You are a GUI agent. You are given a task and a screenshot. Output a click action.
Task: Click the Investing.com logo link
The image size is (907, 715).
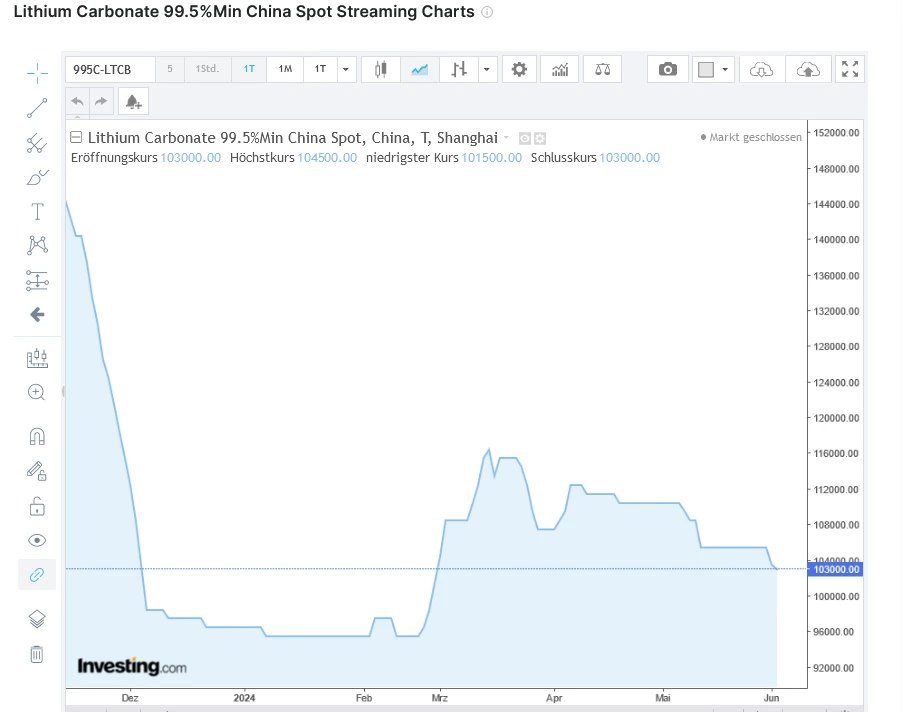pos(132,666)
